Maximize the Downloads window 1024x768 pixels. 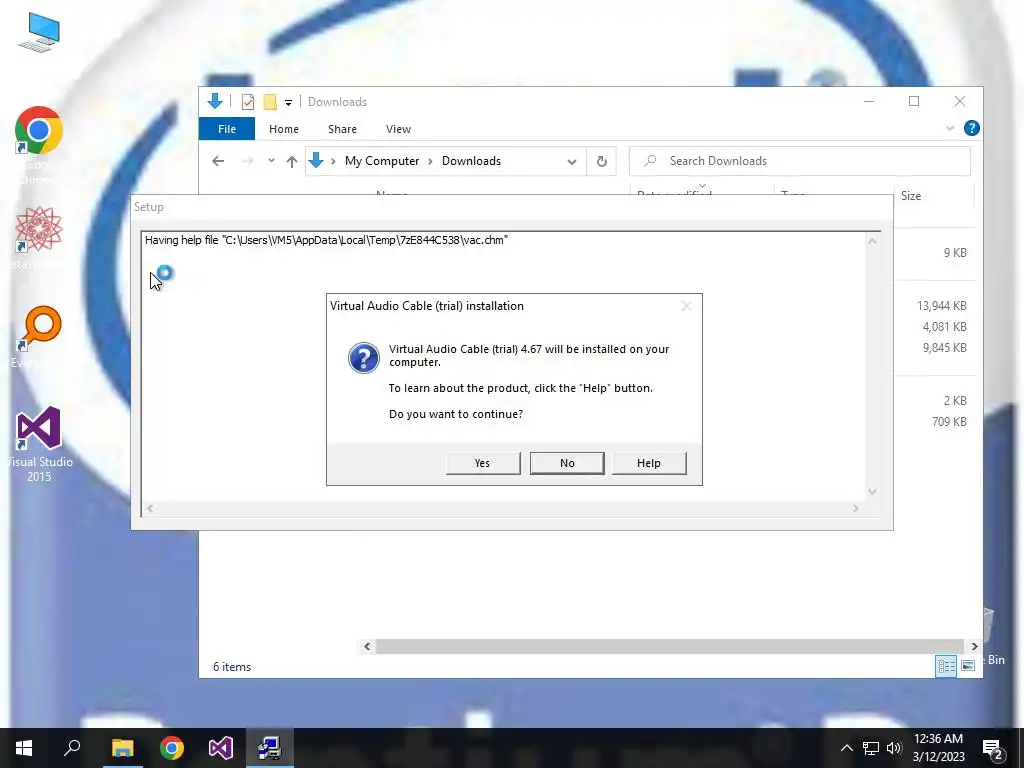coord(914,101)
